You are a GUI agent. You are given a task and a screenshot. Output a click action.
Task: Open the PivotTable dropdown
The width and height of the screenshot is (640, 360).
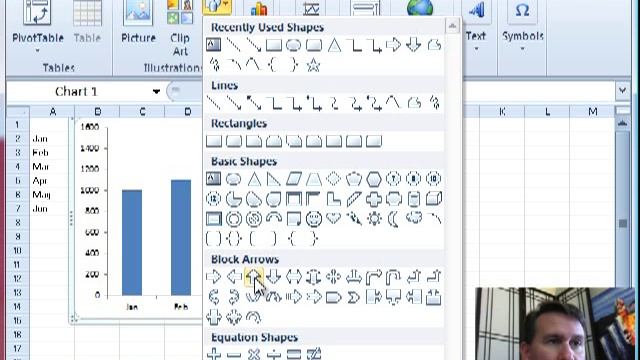click(38, 51)
